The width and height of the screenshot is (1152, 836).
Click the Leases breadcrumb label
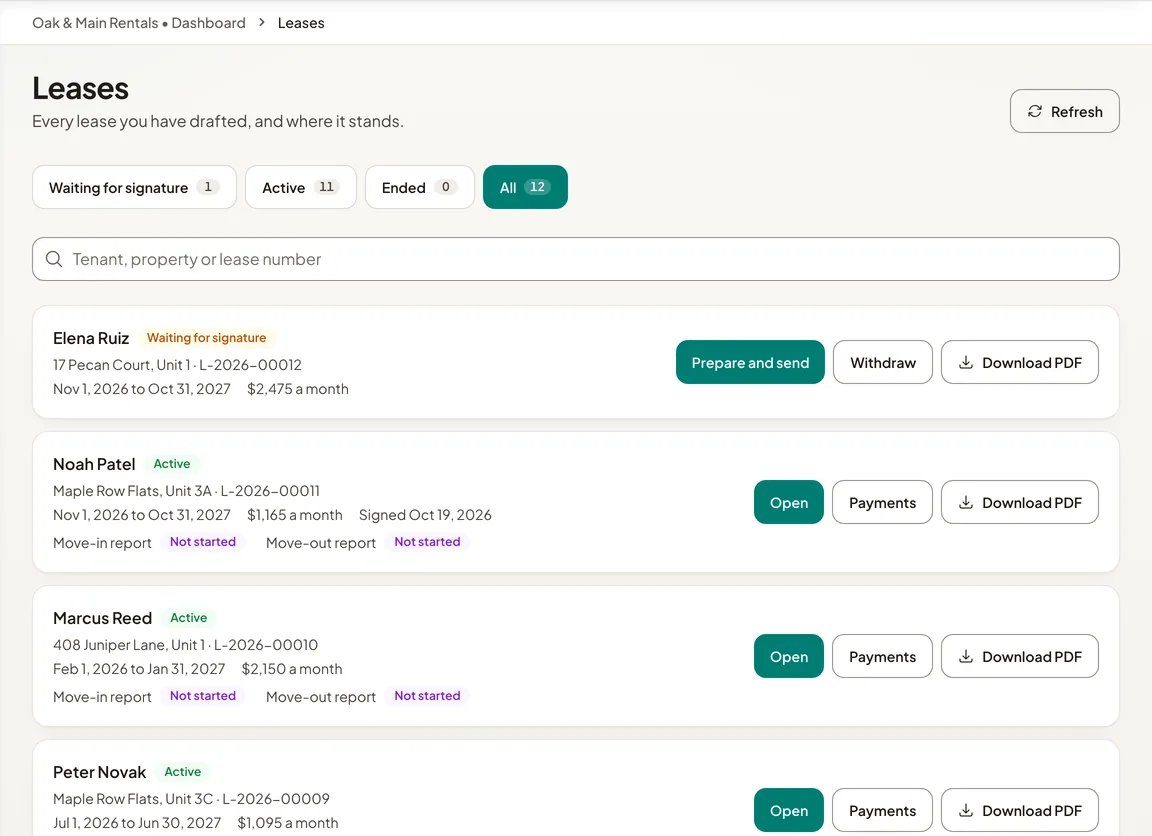pos(301,23)
